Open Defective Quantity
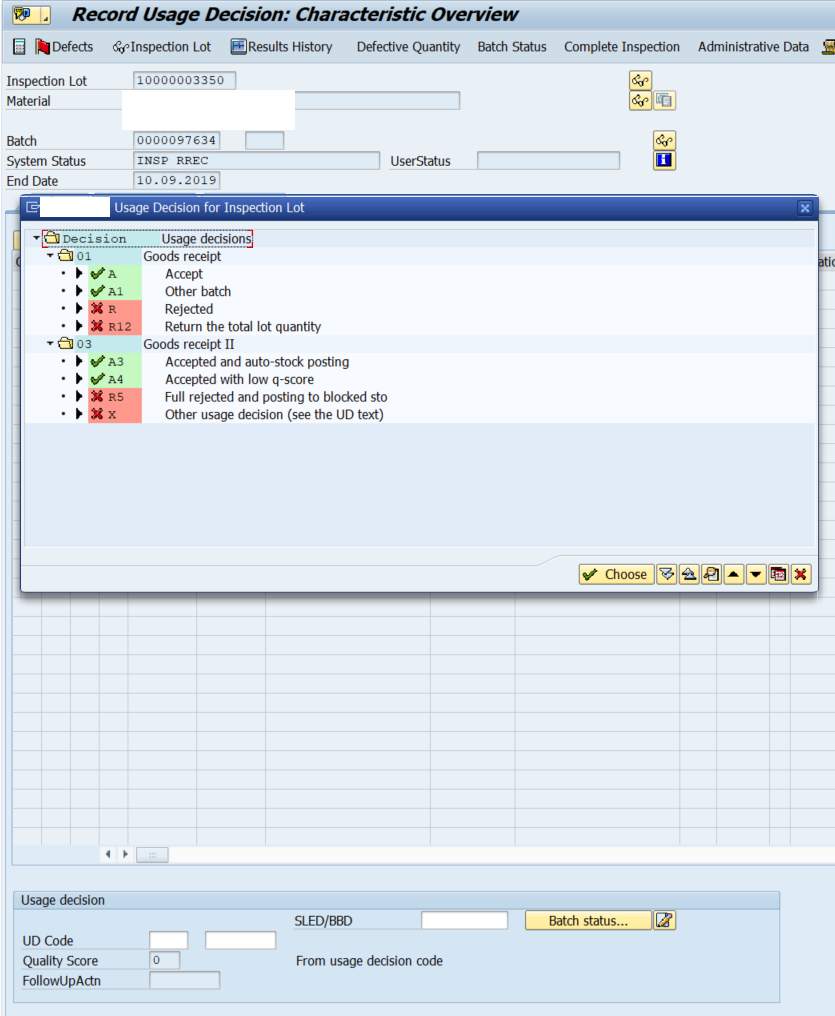 click(x=408, y=47)
